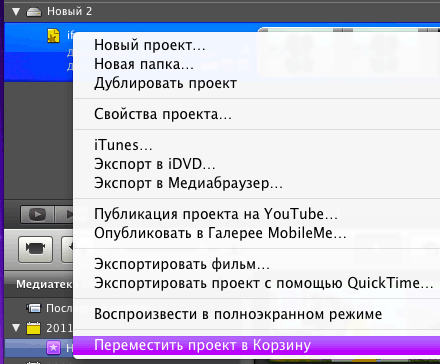Screen dimensions: 440x364
Task: Click the "Медиатека" header label
Action: 44,284
